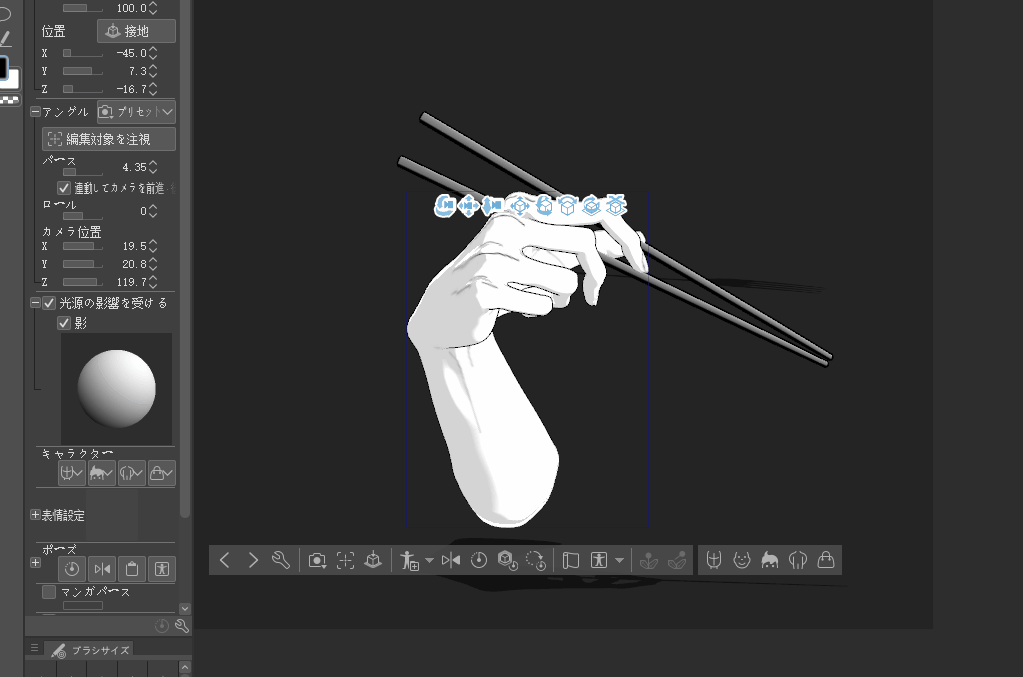The width and height of the screenshot is (1023, 677).
Task: Open the character model dropdown under キャラクター
Action: (70, 472)
